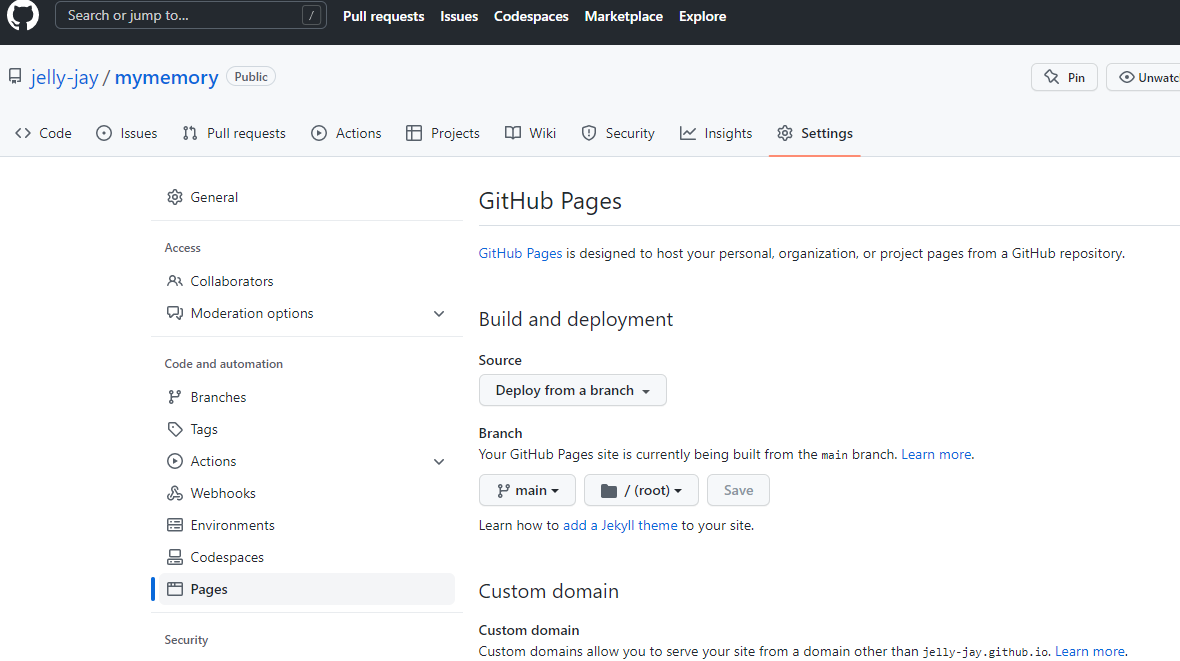Expand the Moderation options chevron
Viewport: 1180px width, 661px height.
[439, 314]
